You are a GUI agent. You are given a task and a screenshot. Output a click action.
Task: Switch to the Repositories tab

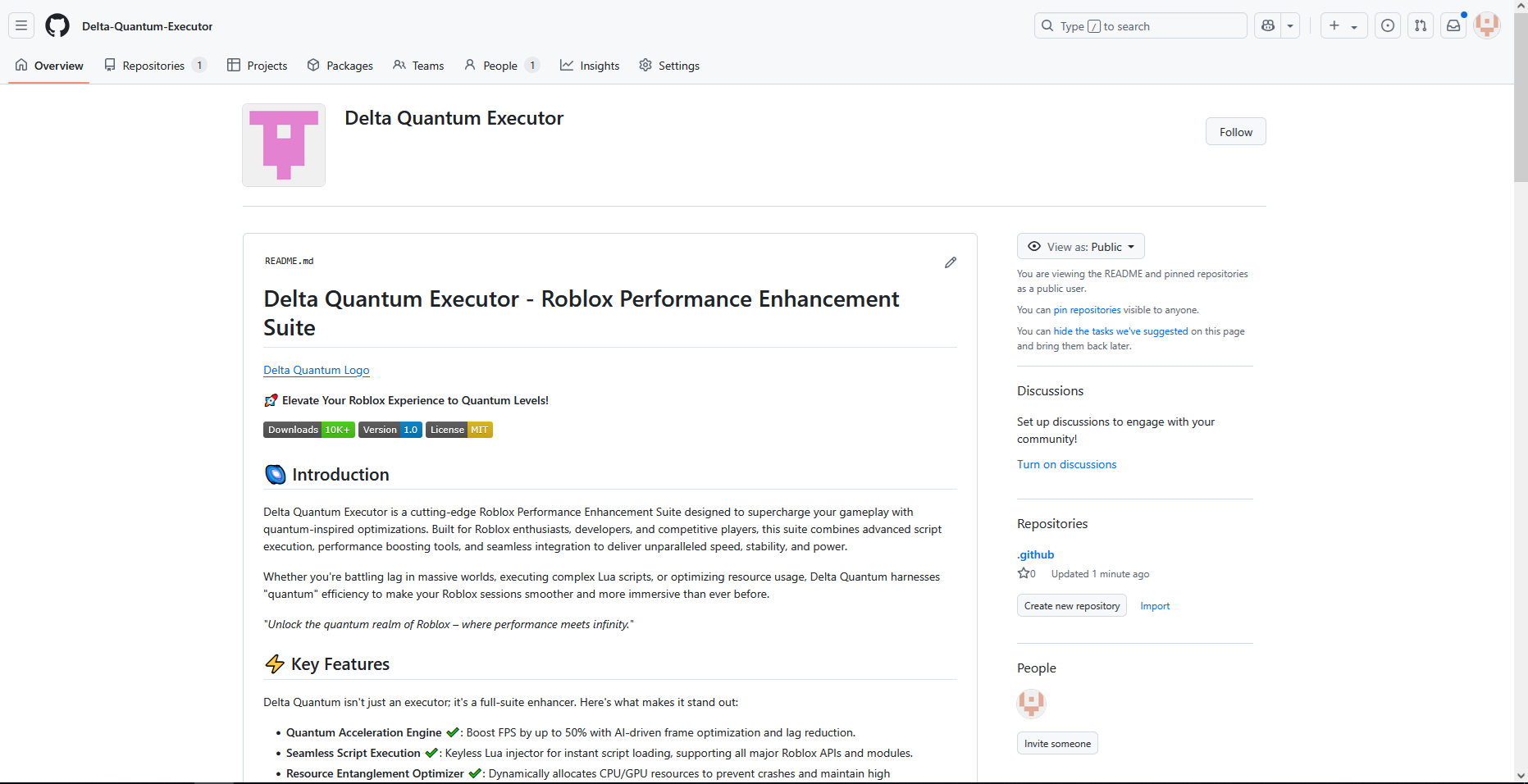click(154, 66)
